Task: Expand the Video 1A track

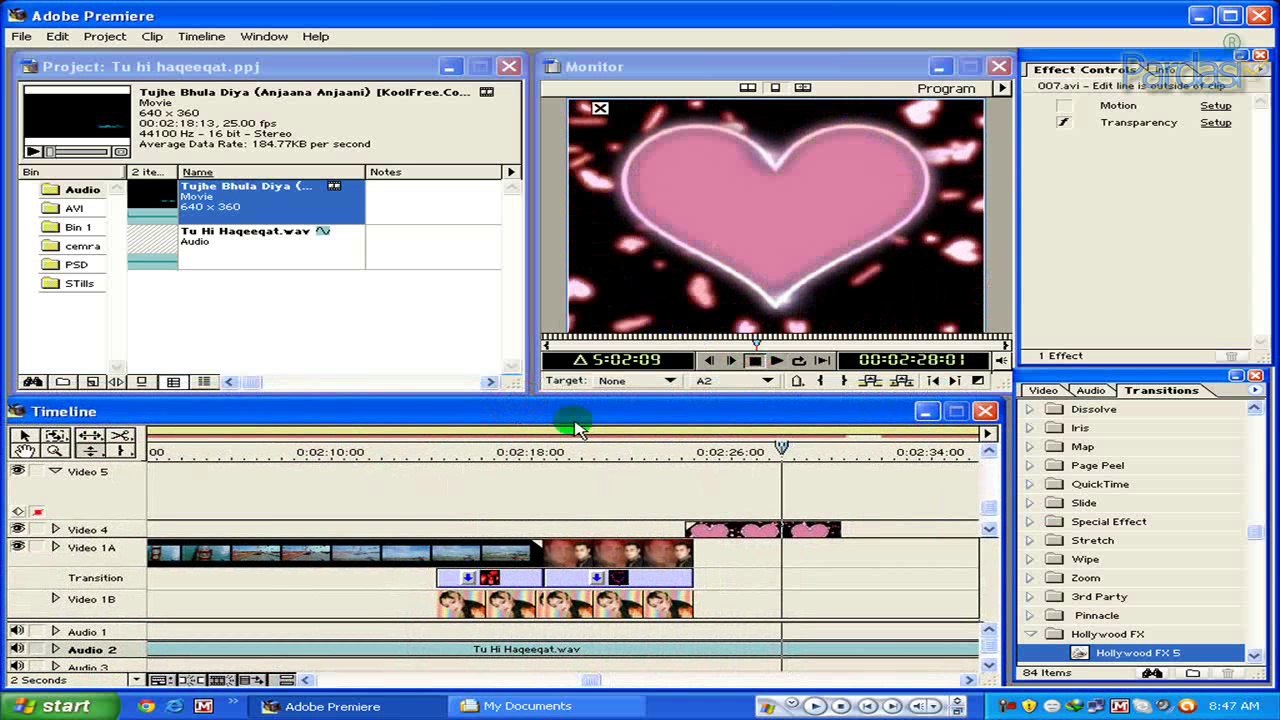Action: [55, 547]
